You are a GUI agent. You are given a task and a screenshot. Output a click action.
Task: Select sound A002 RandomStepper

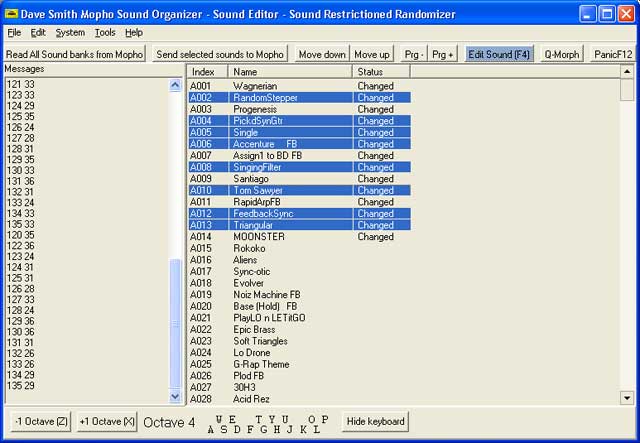pyautogui.click(x=300, y=98)
